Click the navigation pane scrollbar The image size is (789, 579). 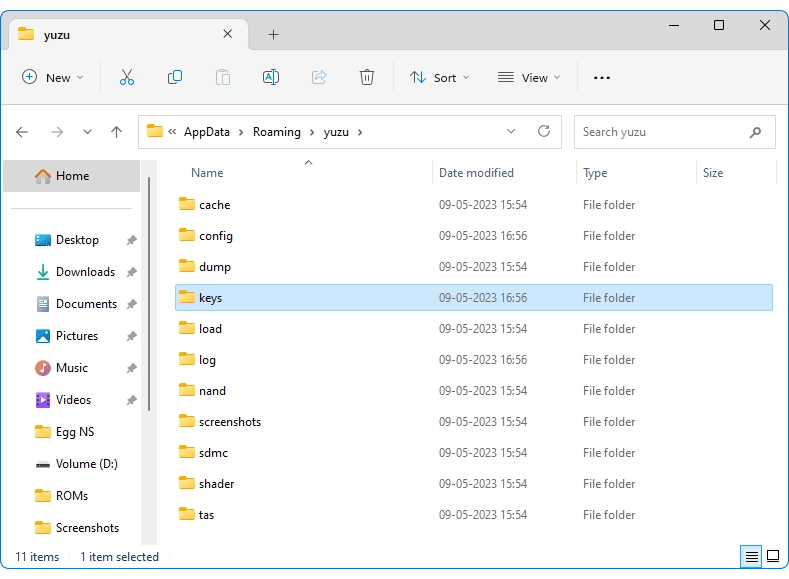click(149, 294)
